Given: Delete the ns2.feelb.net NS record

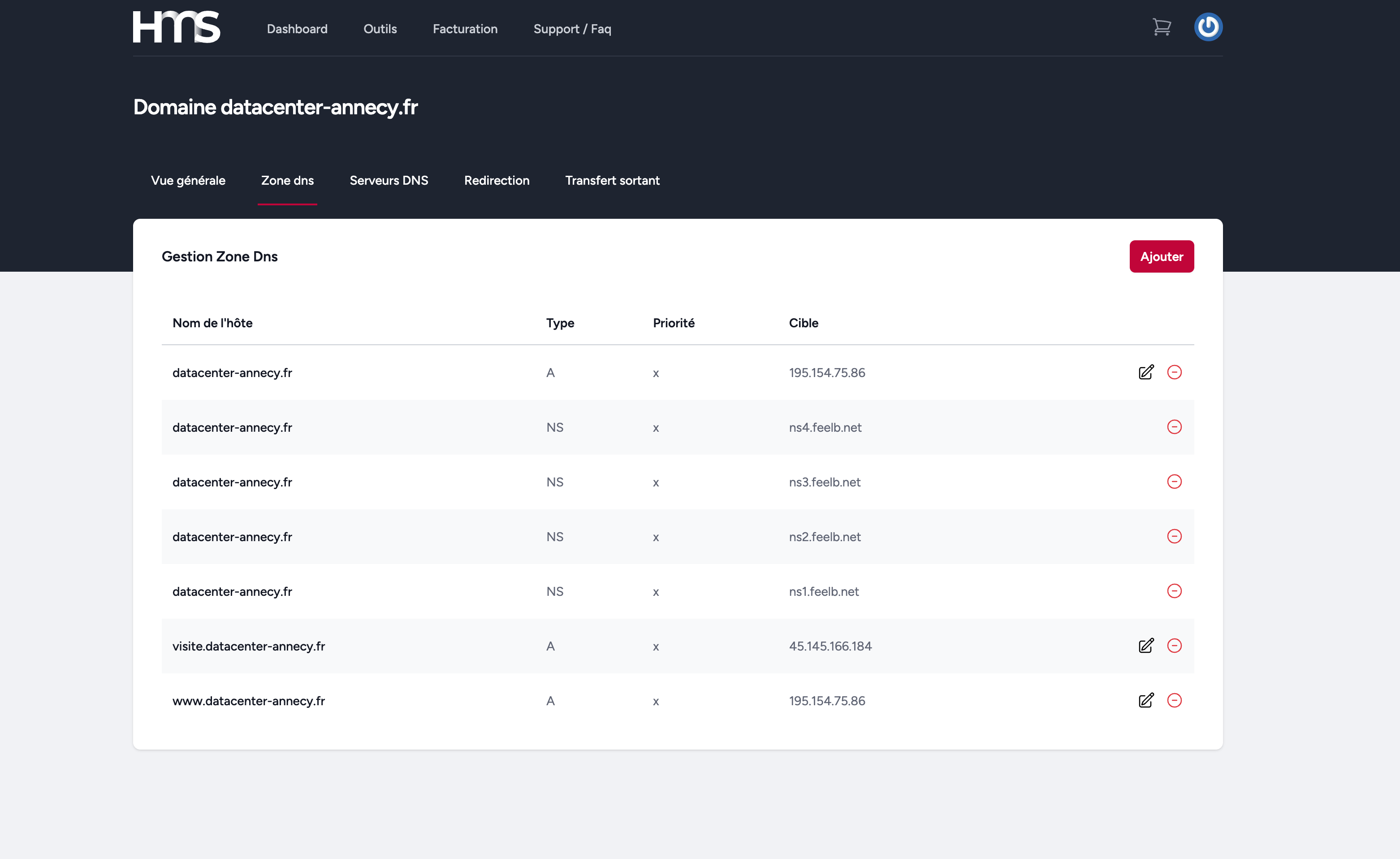Looking at the screenshot, I should tap(1174, 536).
